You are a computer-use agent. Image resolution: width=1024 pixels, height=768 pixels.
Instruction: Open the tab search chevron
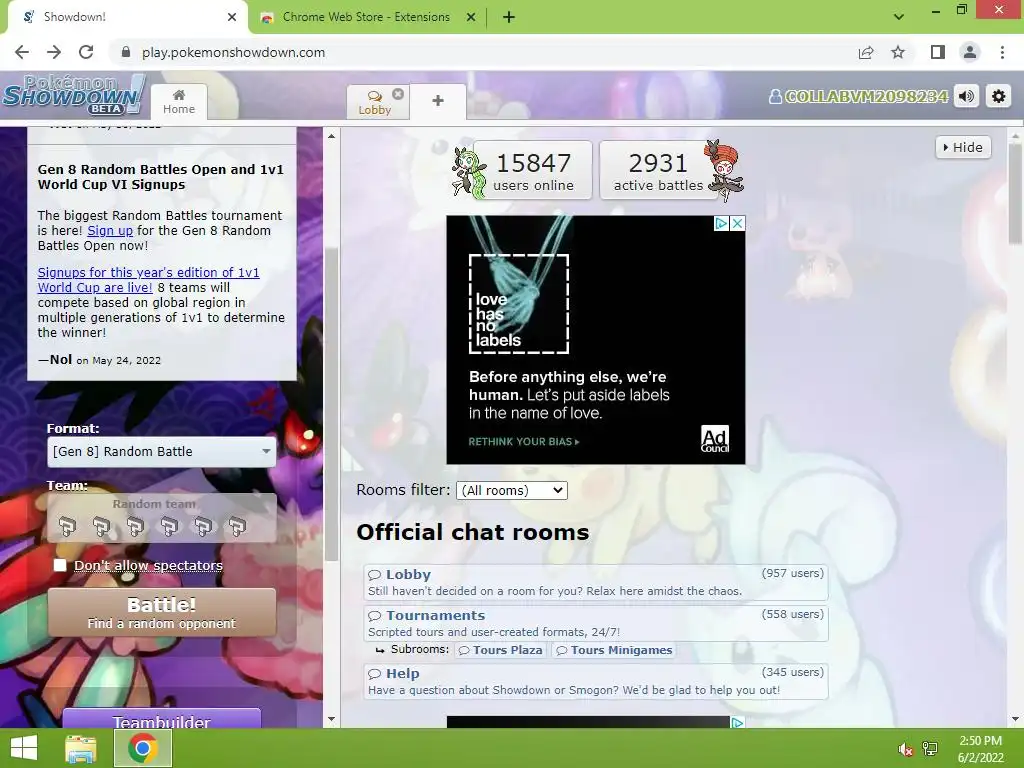tap(899, 17)
